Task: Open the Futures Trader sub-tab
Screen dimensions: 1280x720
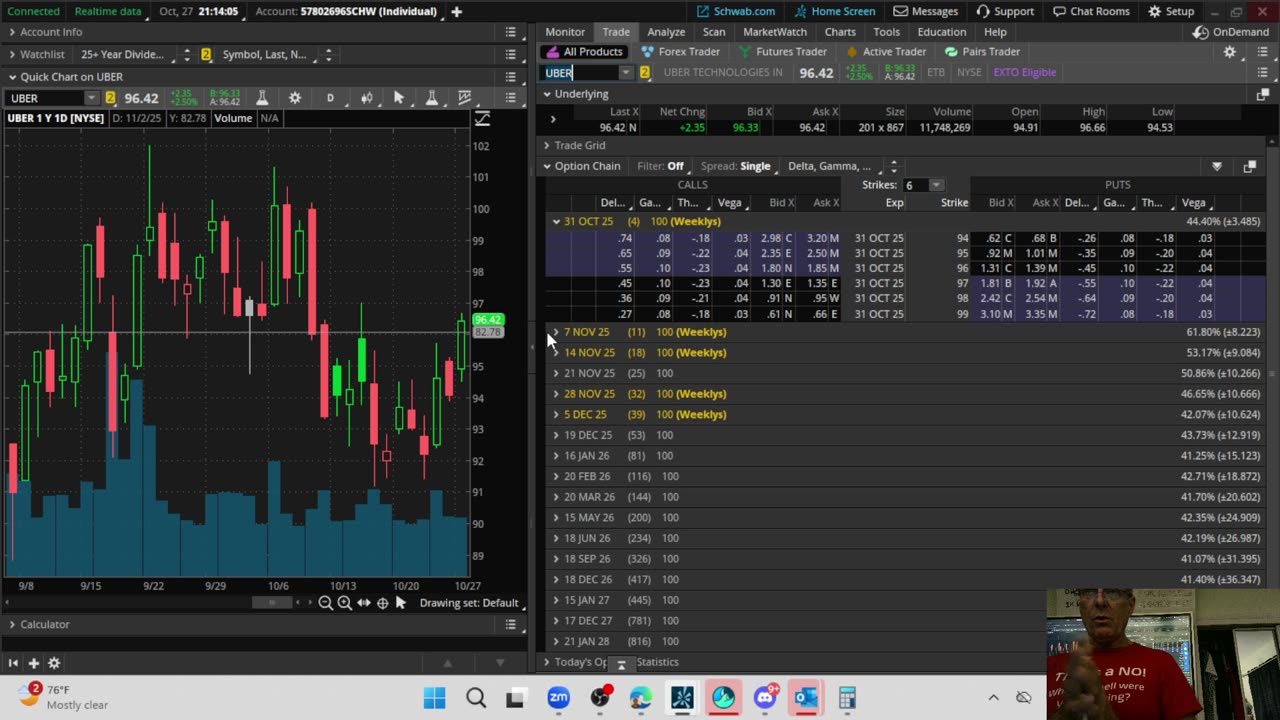Action: (783, 52)
